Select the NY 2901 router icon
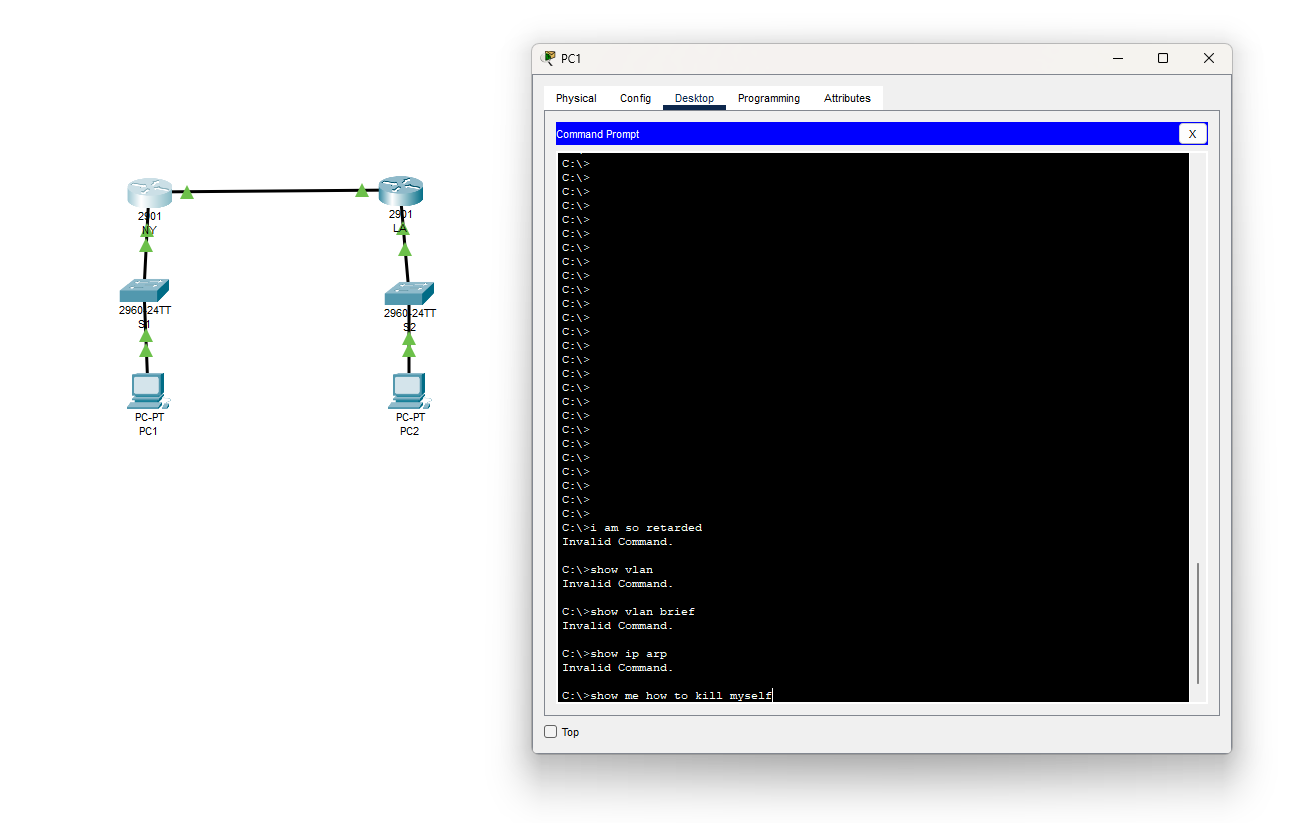 click(150, 192)
